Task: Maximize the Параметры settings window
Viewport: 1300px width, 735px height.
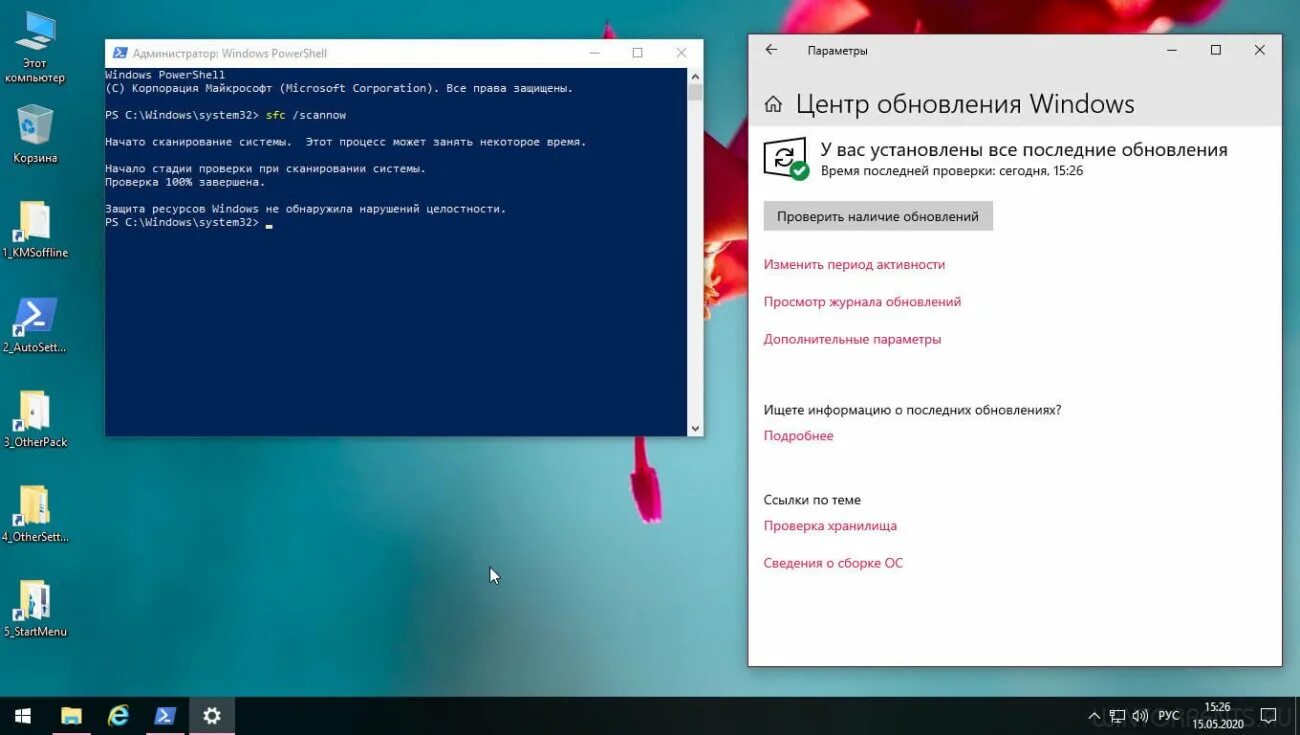Action: pos(1216,50)
